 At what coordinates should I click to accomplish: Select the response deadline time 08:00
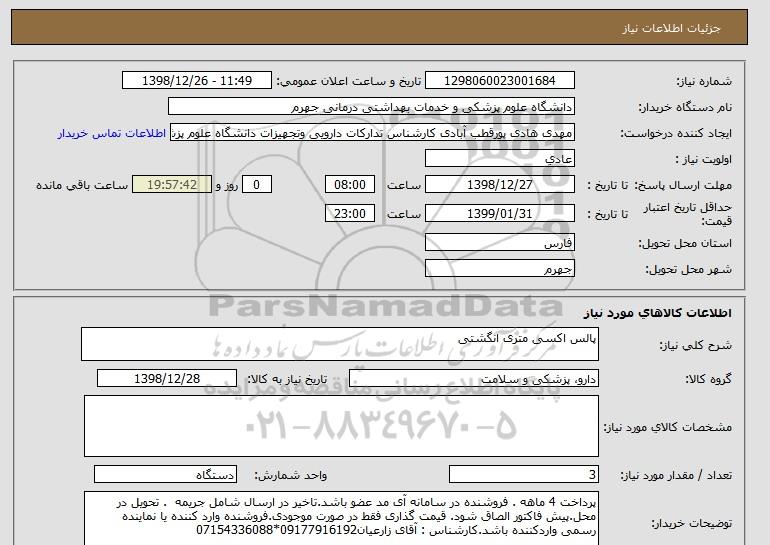(350, 185)
